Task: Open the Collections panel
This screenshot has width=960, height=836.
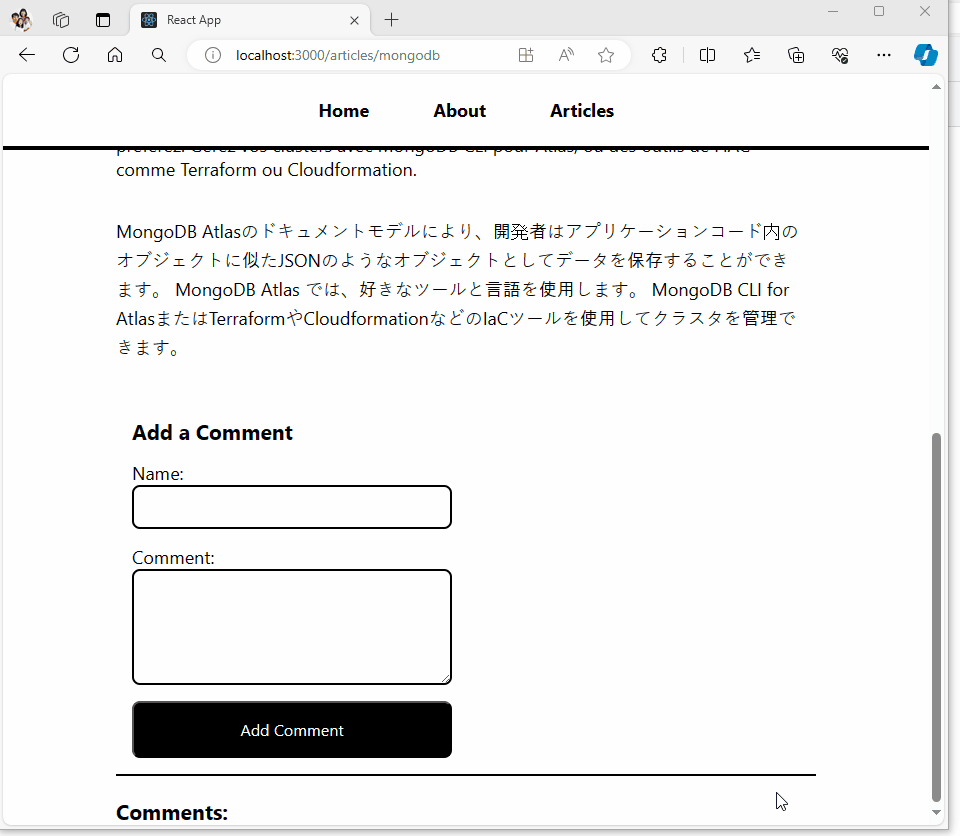Action: pyautogui.click(x=796, y=55)
